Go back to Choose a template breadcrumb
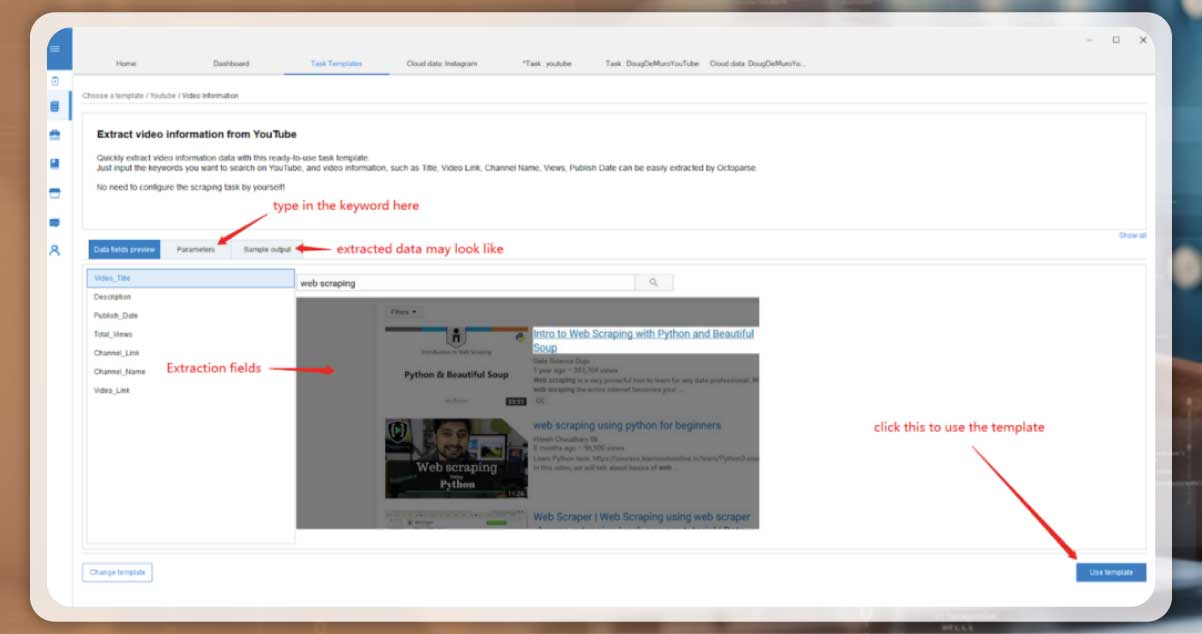 tap(114, 96)
